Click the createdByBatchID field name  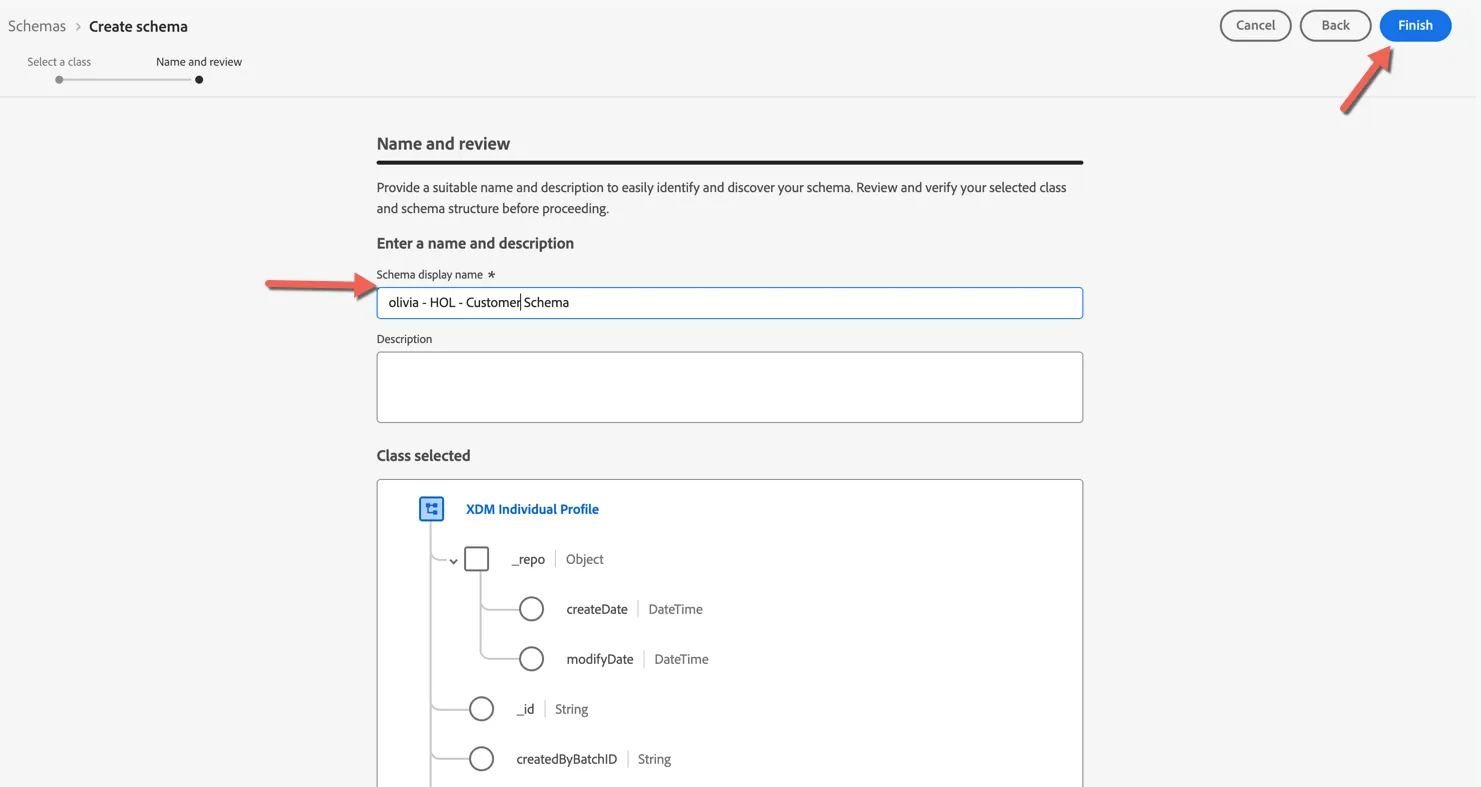point(566,759)
